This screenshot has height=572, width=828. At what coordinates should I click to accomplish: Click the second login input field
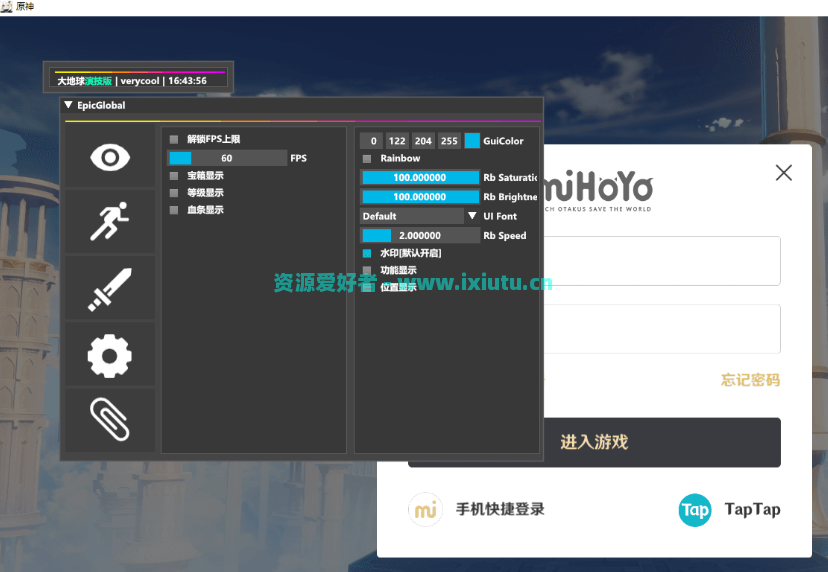pyautogui.click(x=662, y=329)
